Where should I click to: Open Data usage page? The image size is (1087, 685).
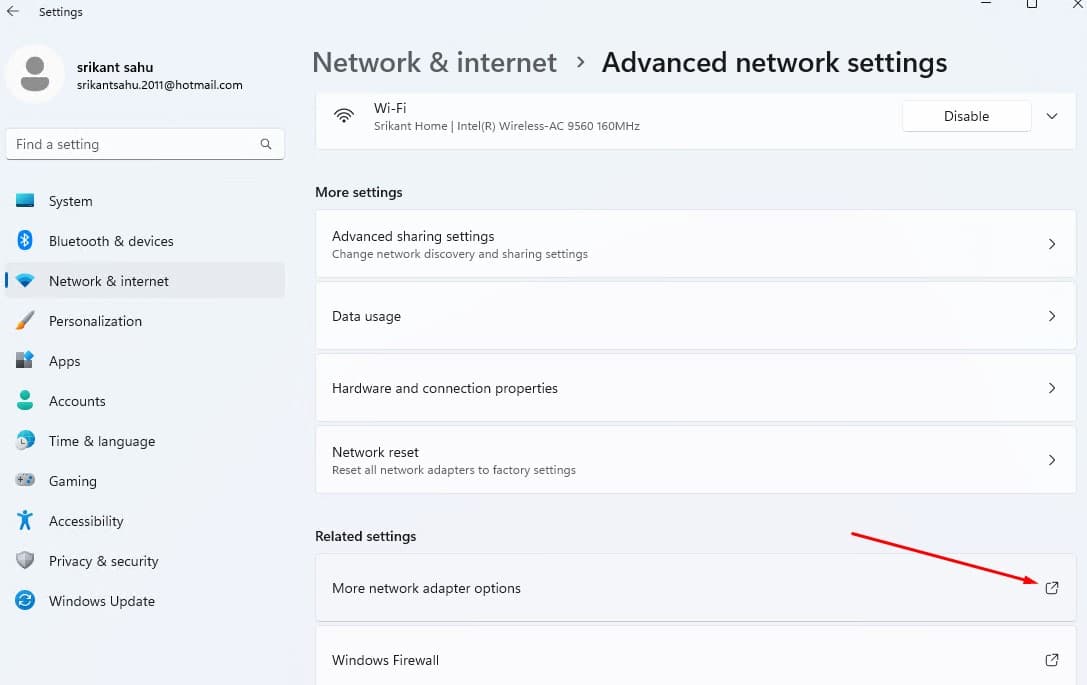pos(695,316)
